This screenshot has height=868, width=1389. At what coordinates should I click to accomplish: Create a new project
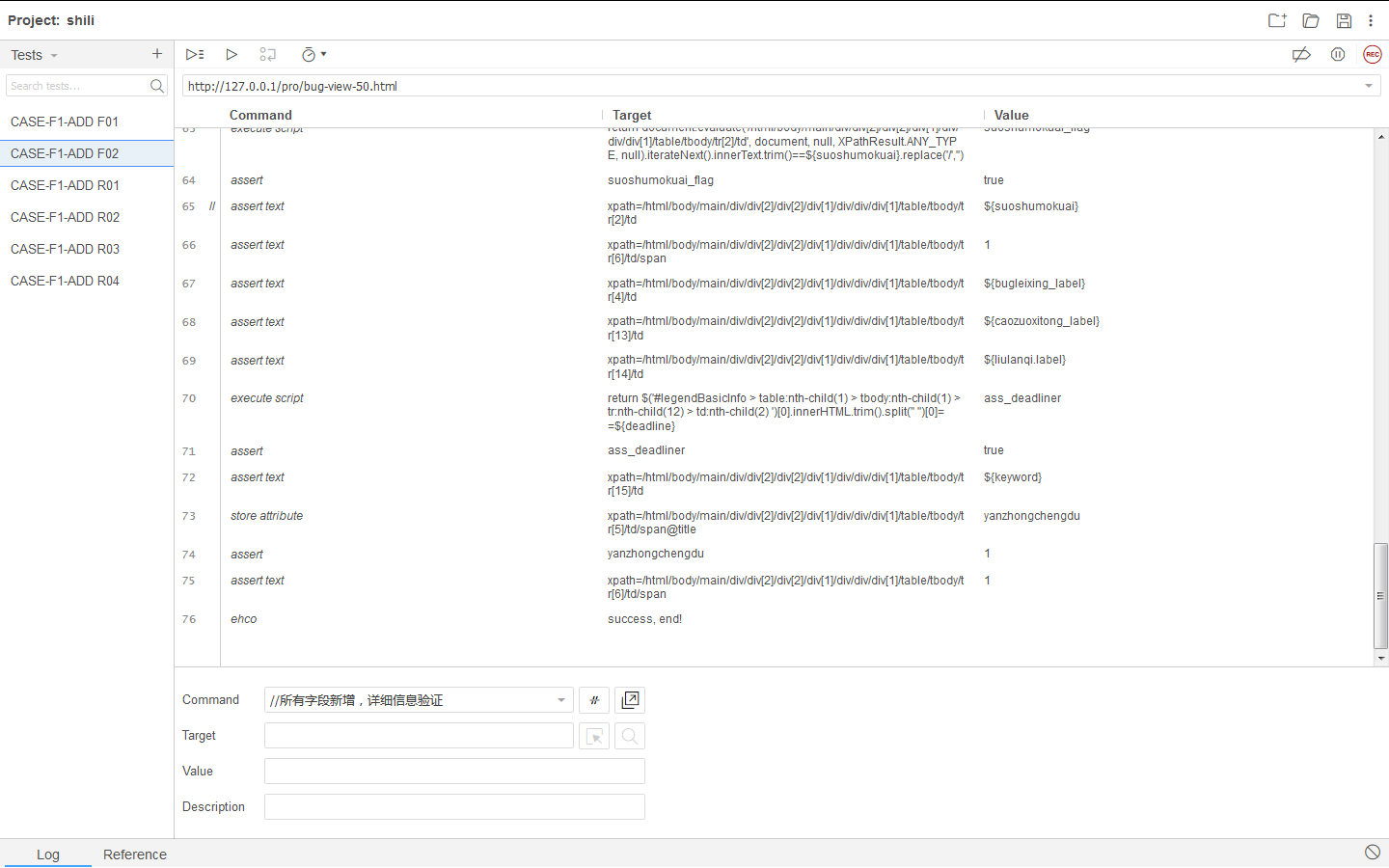point(1277,20)
